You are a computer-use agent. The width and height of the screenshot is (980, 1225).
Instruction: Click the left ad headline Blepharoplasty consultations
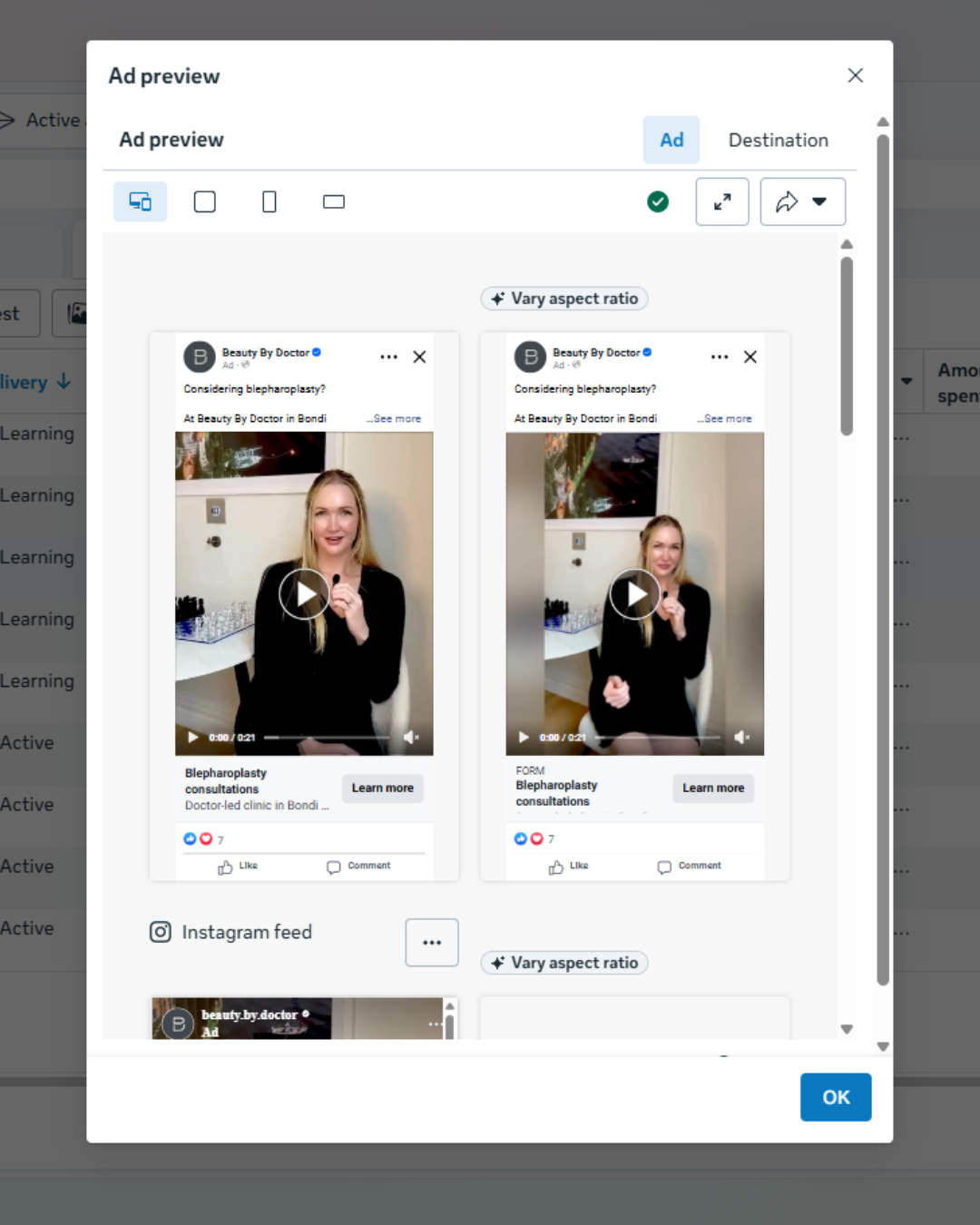tap(226, 781)
